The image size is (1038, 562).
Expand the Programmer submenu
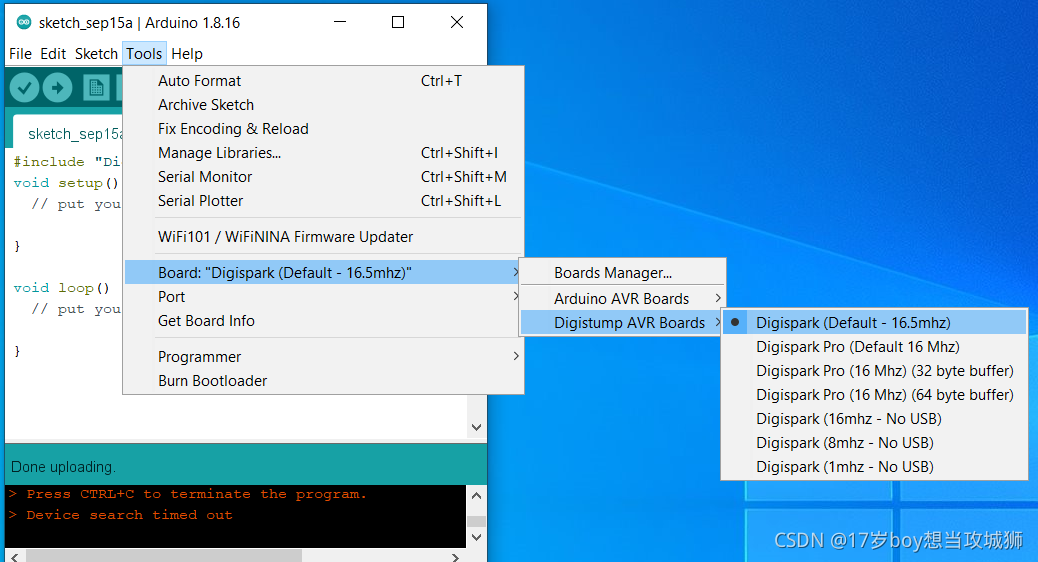pyautogui.click(x=323, y=357)
